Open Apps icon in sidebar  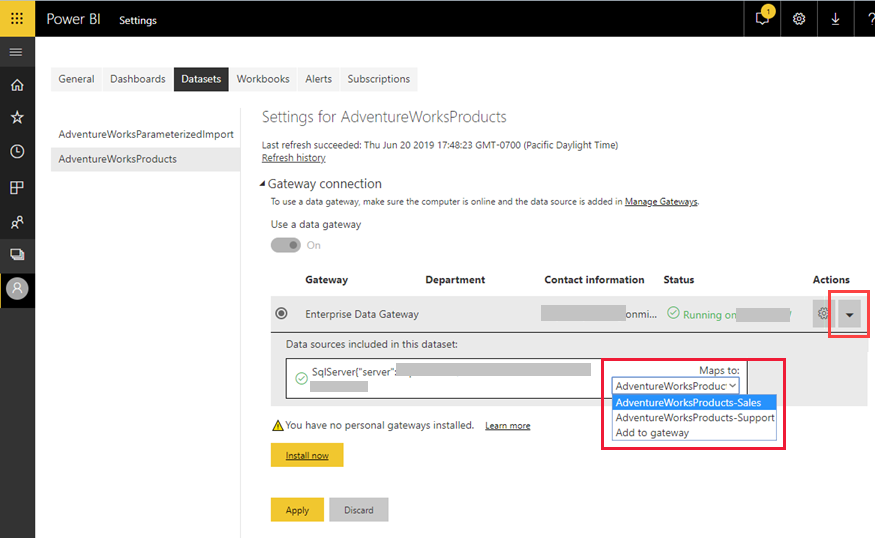tap(17, 188)
